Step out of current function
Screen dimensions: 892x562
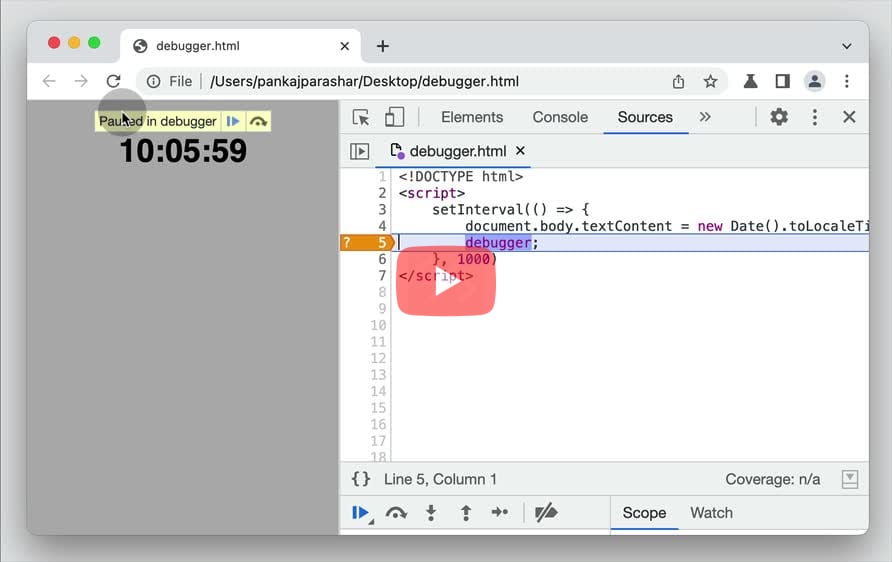pos(466,513)
